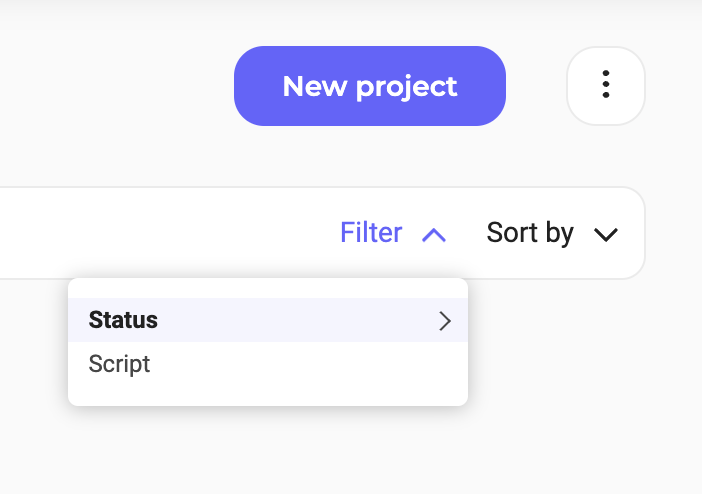Create a new project
Viewport: 702px width, 494px height.
point(369,86)
